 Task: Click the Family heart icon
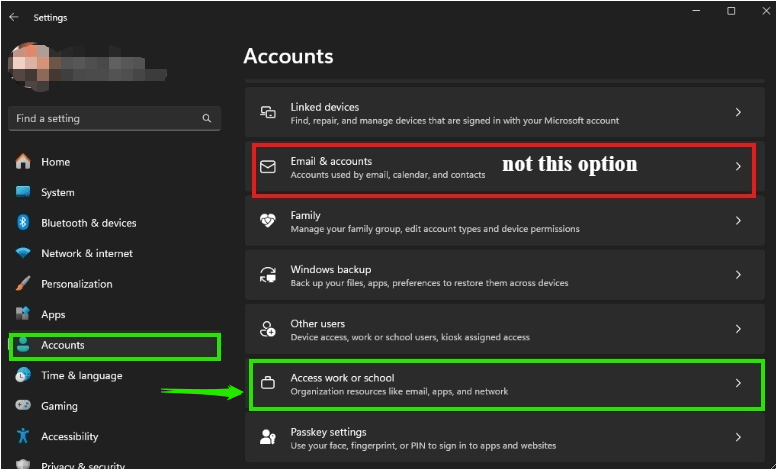(x=268, y=220)
